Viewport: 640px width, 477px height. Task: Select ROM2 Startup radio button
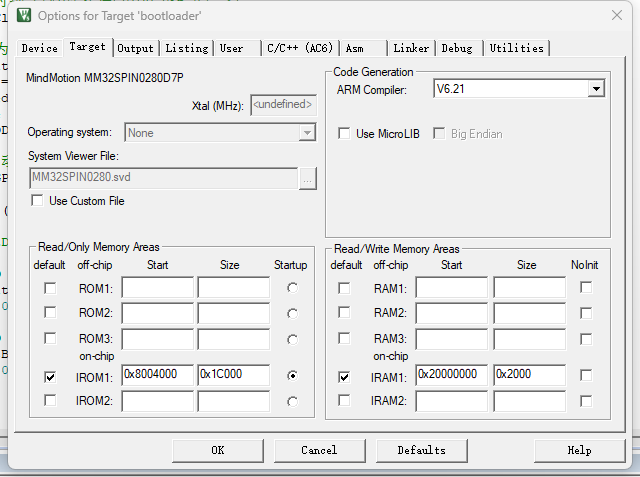pyautogui.click(x=292, y=314)
